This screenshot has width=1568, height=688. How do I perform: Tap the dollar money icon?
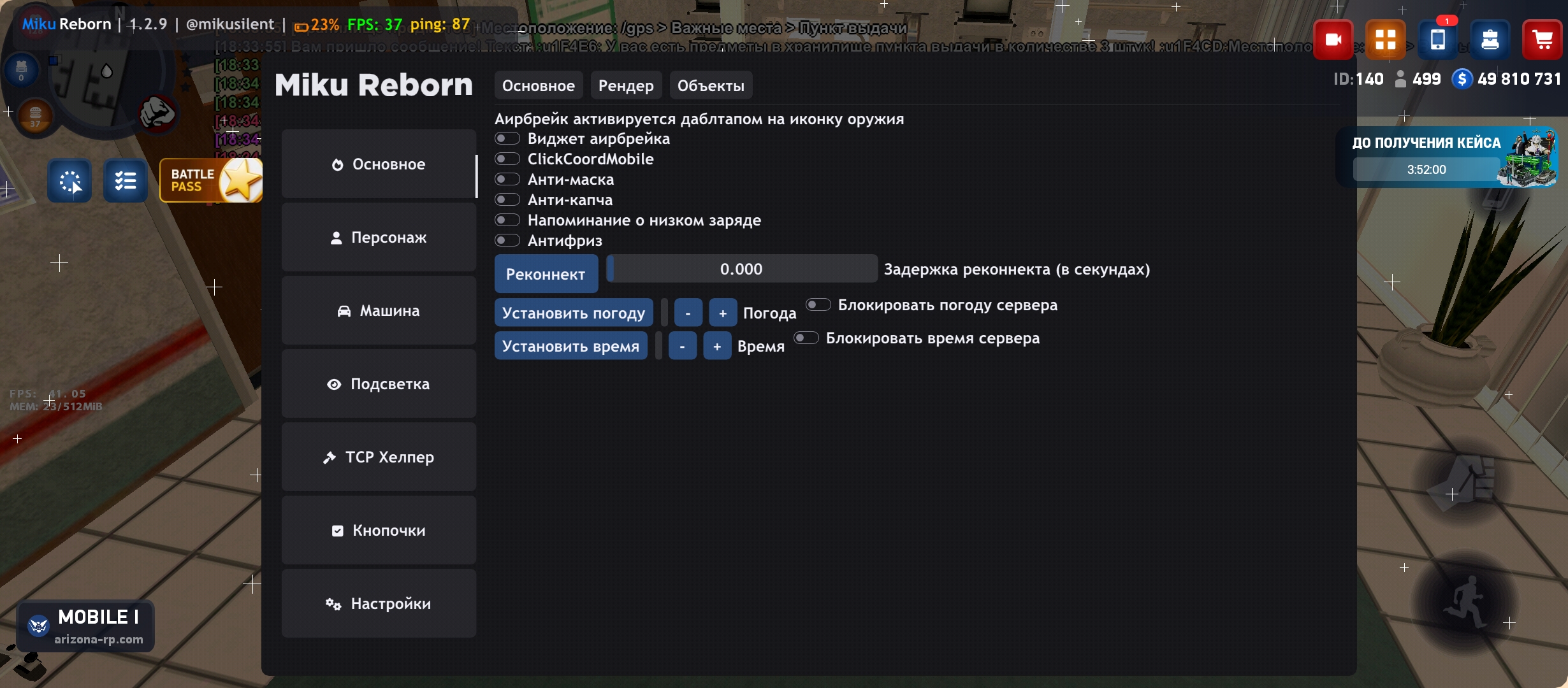click(x=1462, y=79)
